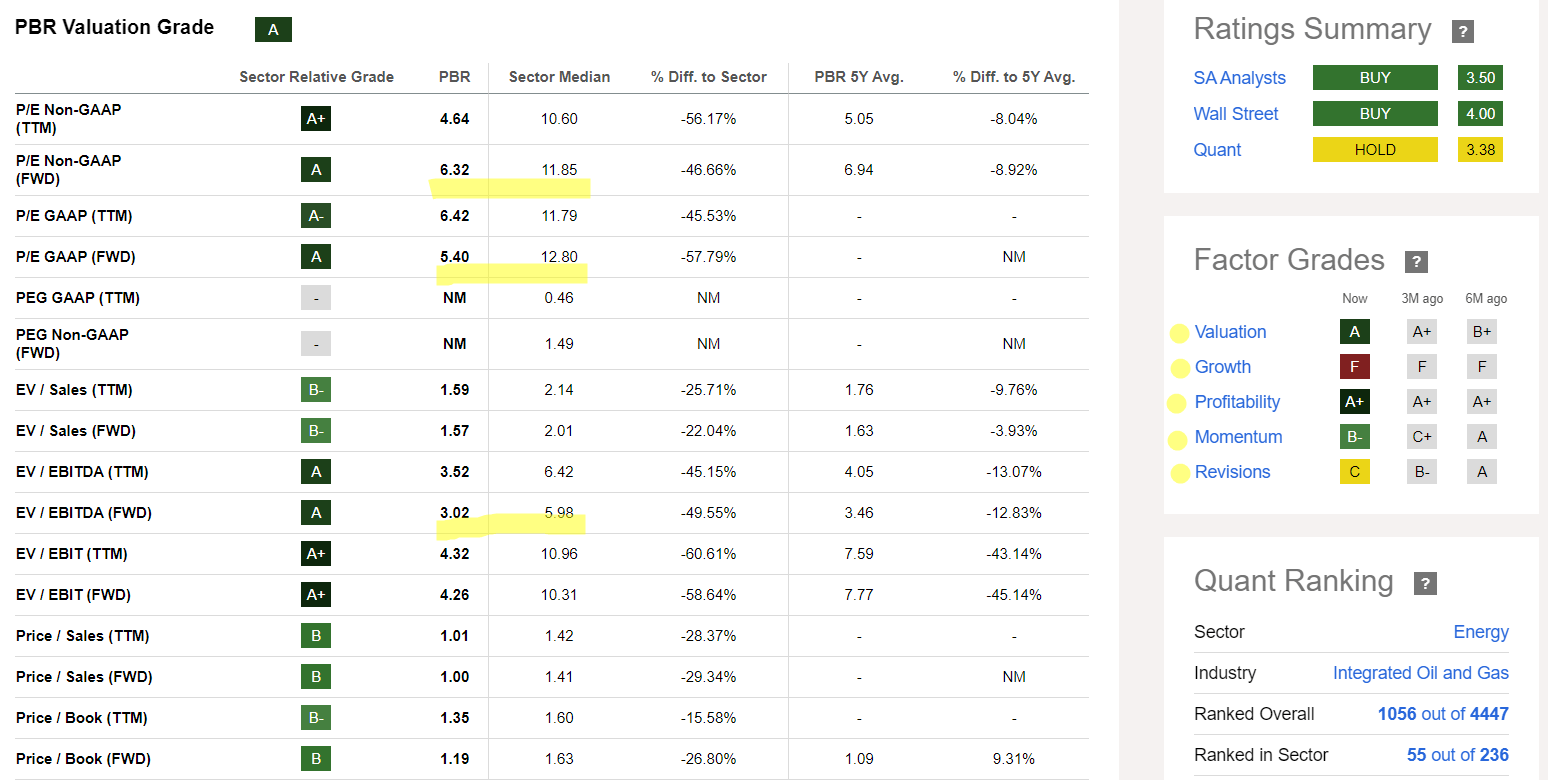Click the red F Growth grade badge
This screenshot has width=1548, height=780.
pos(1354,367)
